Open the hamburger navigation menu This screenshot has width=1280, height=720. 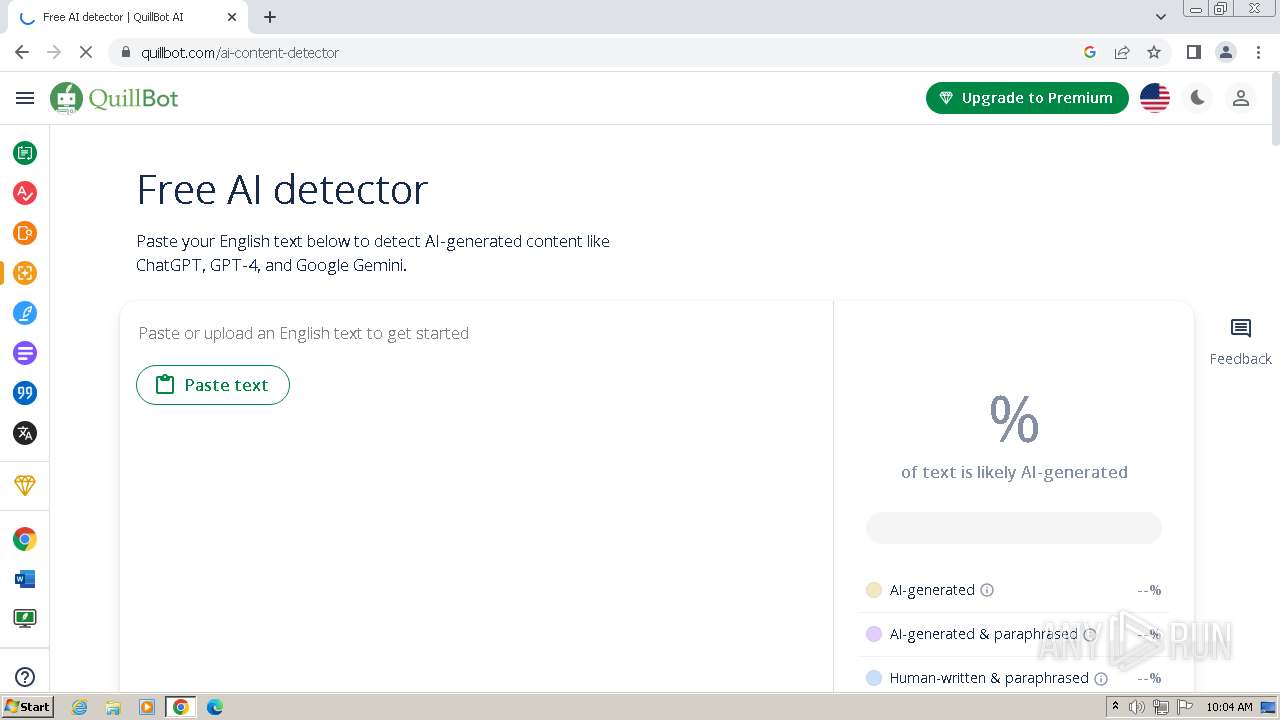point(25,98)
